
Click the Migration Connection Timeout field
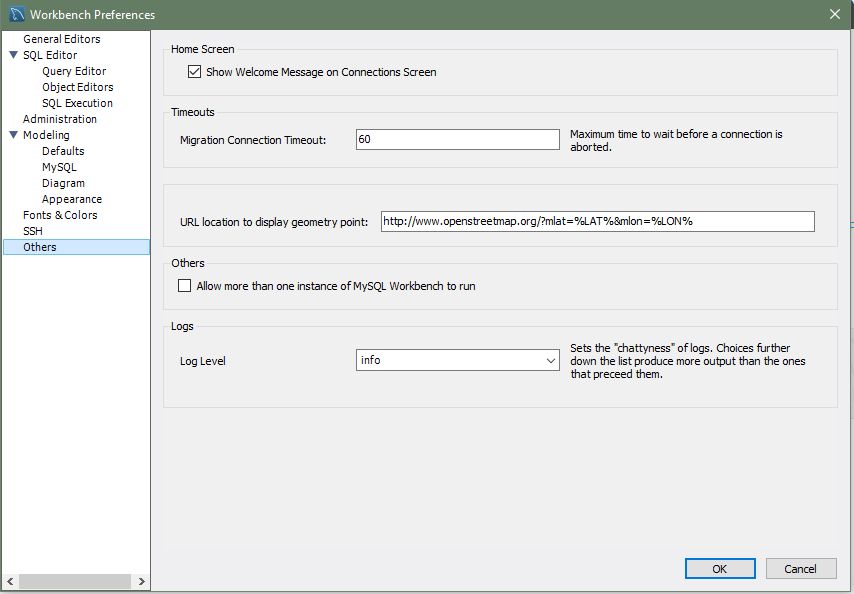click(457, 140)
